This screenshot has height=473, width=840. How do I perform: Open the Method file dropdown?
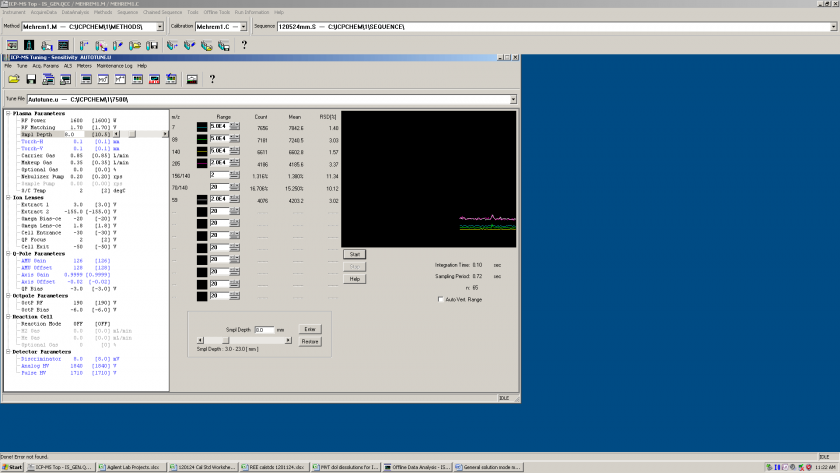(x=162, y=26)
